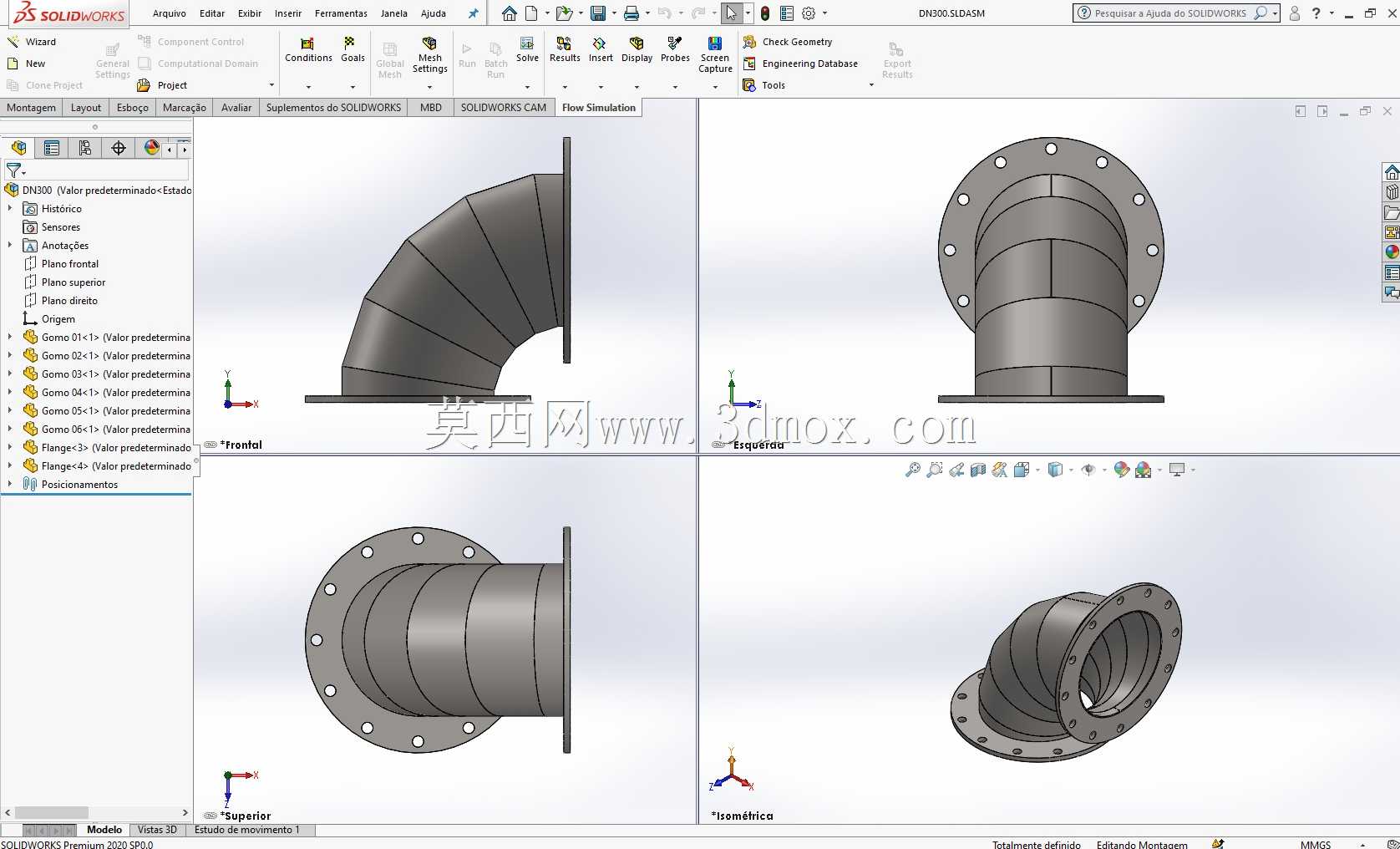Open Edit Appearance in the view toolbar

pyautogui.click(x=1122, y=470)
